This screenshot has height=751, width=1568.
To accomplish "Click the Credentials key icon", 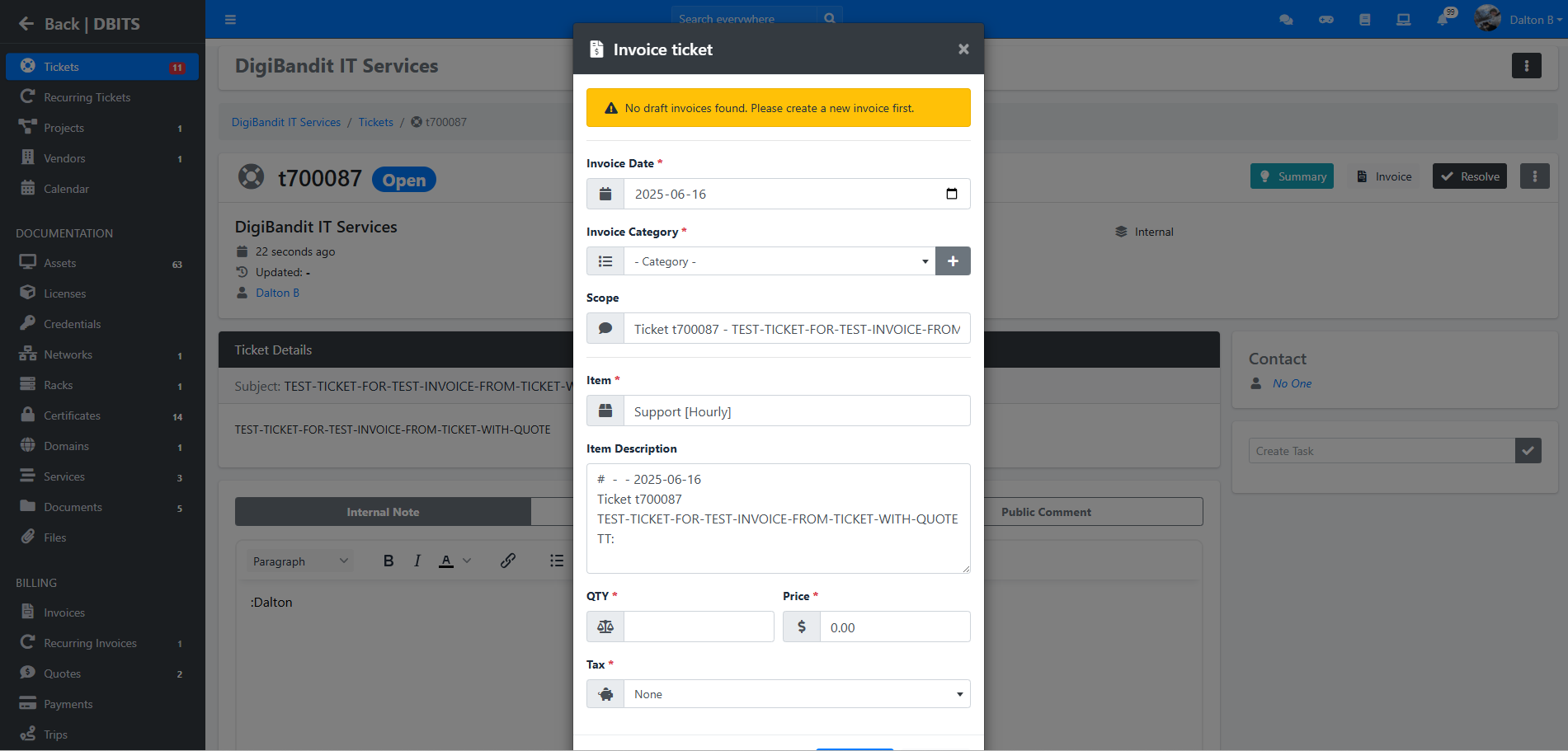I will click(x=28, y=323).
